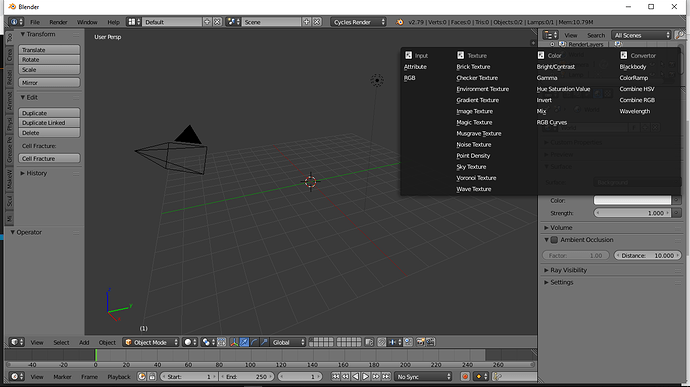Toggle the 3D manipulator axis widget button

tap(234, 342)
